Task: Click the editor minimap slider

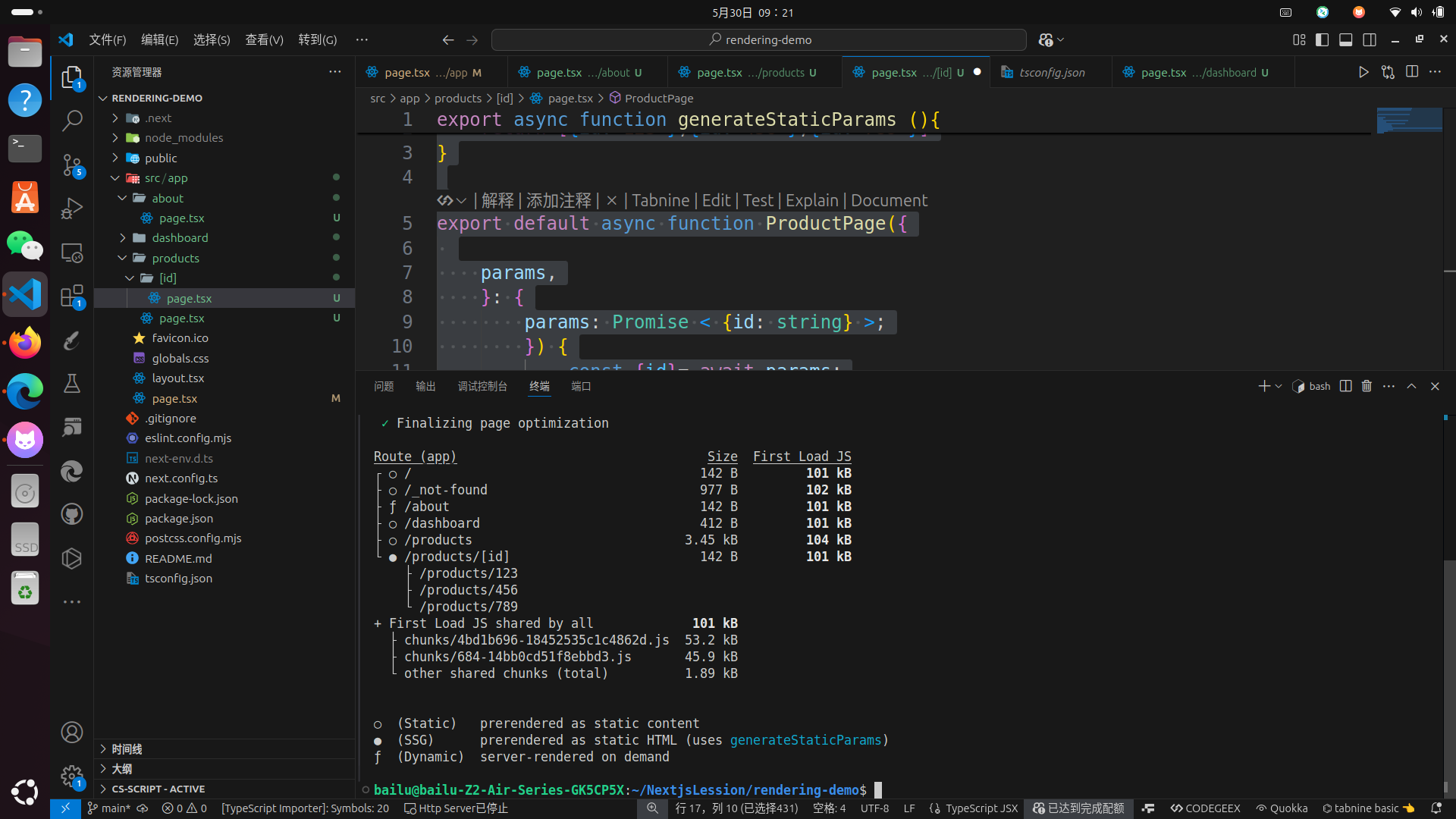Action: click(x=1409, y=120)
